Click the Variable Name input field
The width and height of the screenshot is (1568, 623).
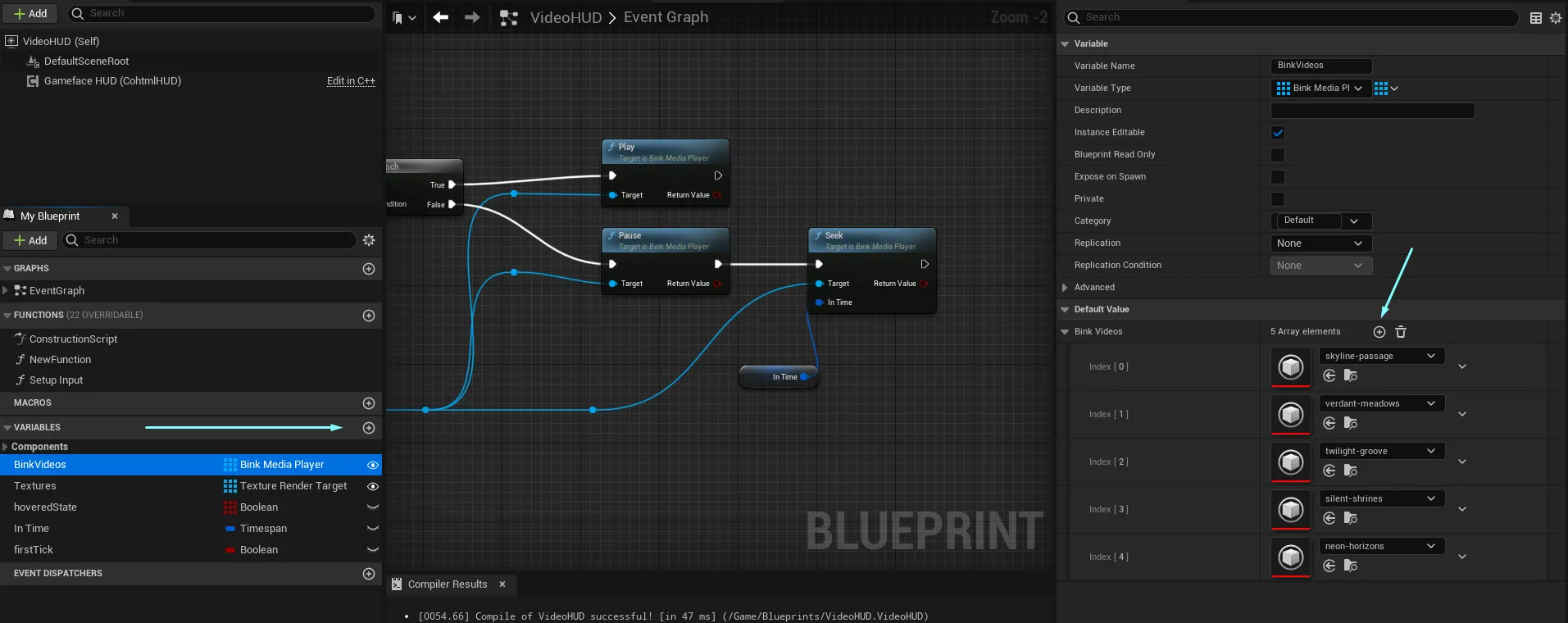pos(1320,66)
